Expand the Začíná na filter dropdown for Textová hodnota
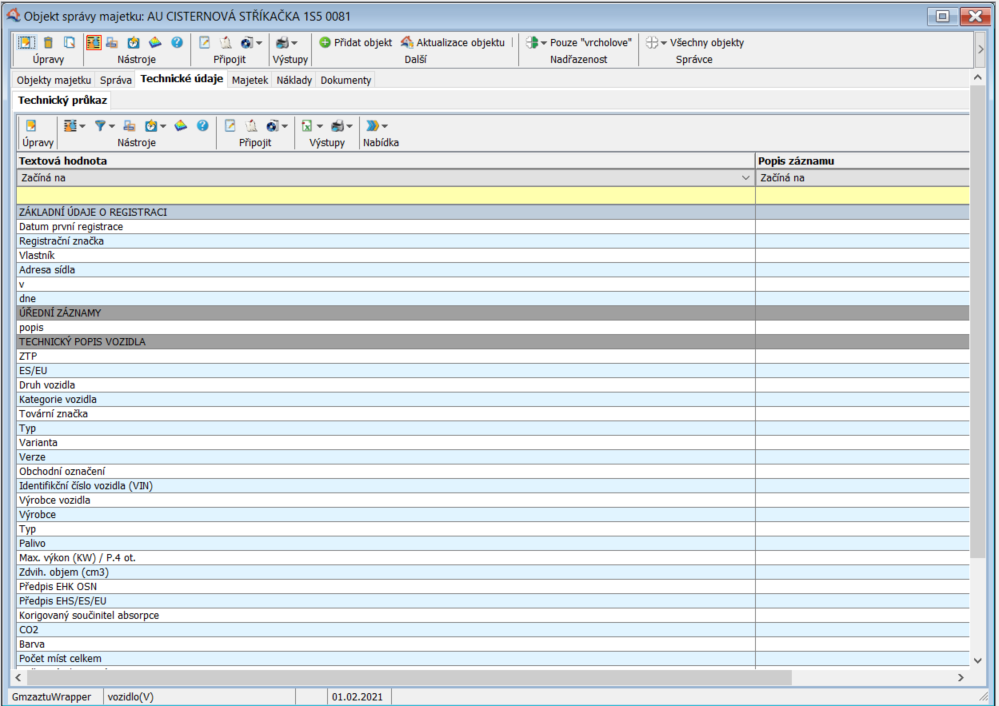Image resolution: width=999 pixels, height=706 pixels. 745,178
